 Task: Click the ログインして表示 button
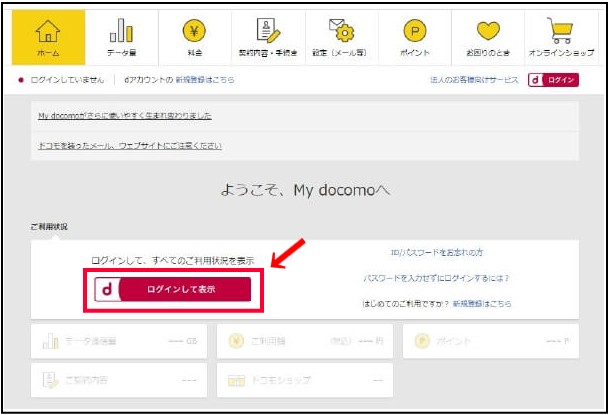coord(173,289)
